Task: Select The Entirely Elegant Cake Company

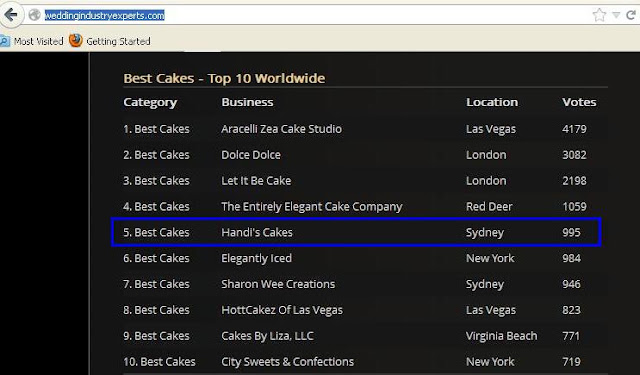Action: coord(311,207)
